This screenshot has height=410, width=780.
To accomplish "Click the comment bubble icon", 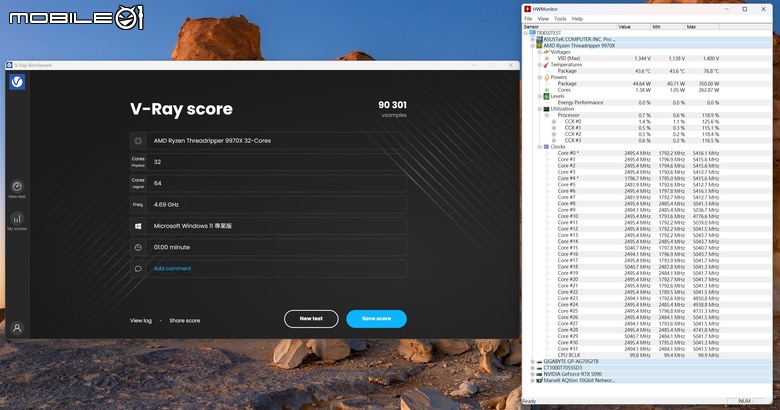I will (138, 269).
